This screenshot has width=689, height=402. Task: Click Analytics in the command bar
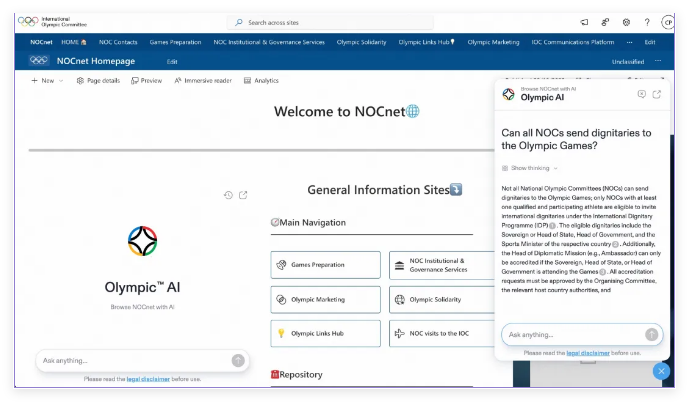point(261,80)
